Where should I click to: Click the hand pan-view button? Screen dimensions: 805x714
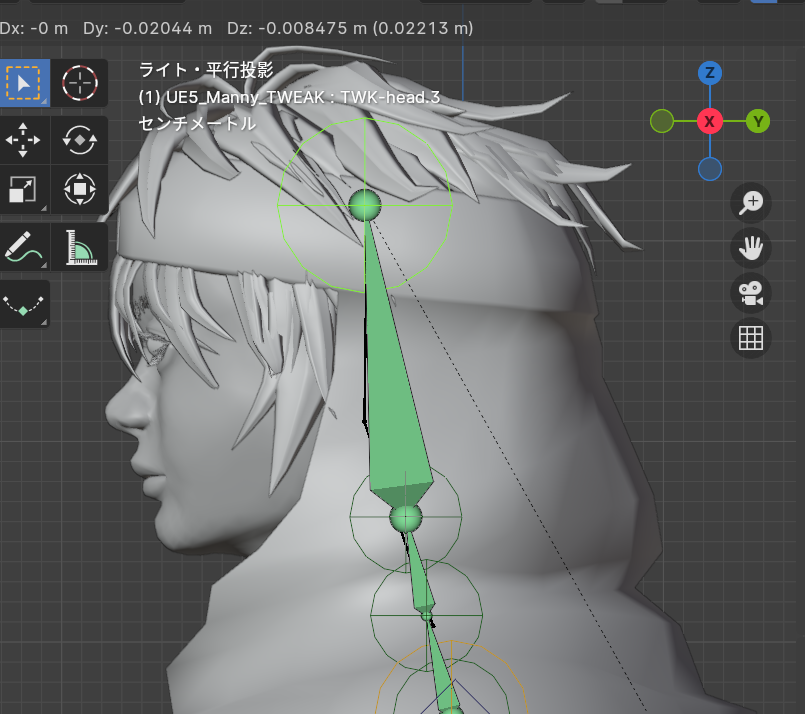pyautogui.click(x=751, y=248)
